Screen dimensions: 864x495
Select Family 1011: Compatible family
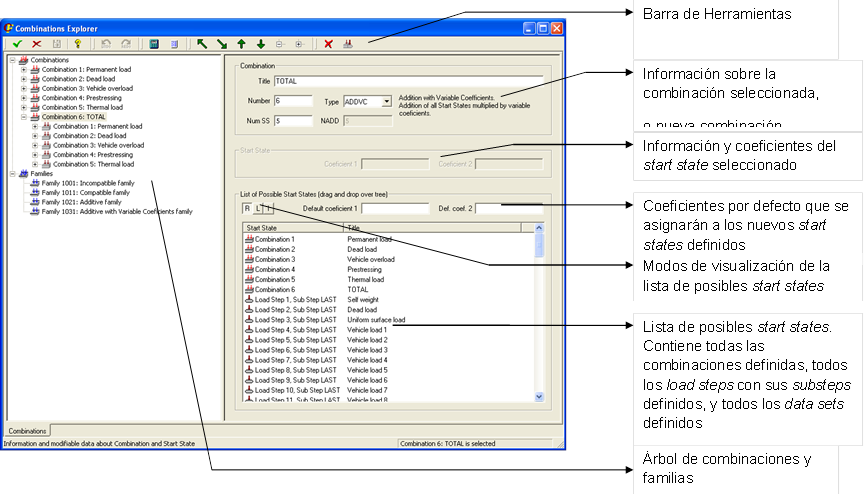pos(86,192)
